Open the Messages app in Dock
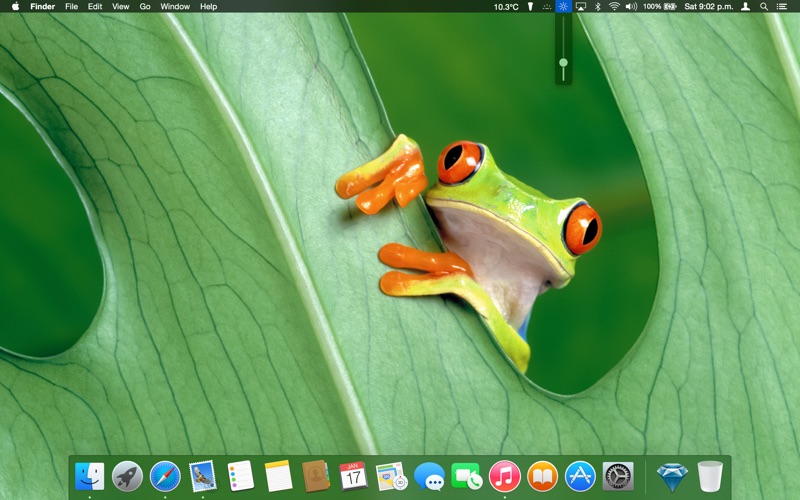800x500 pixels. pyautogui.click(x=429, y=476)
